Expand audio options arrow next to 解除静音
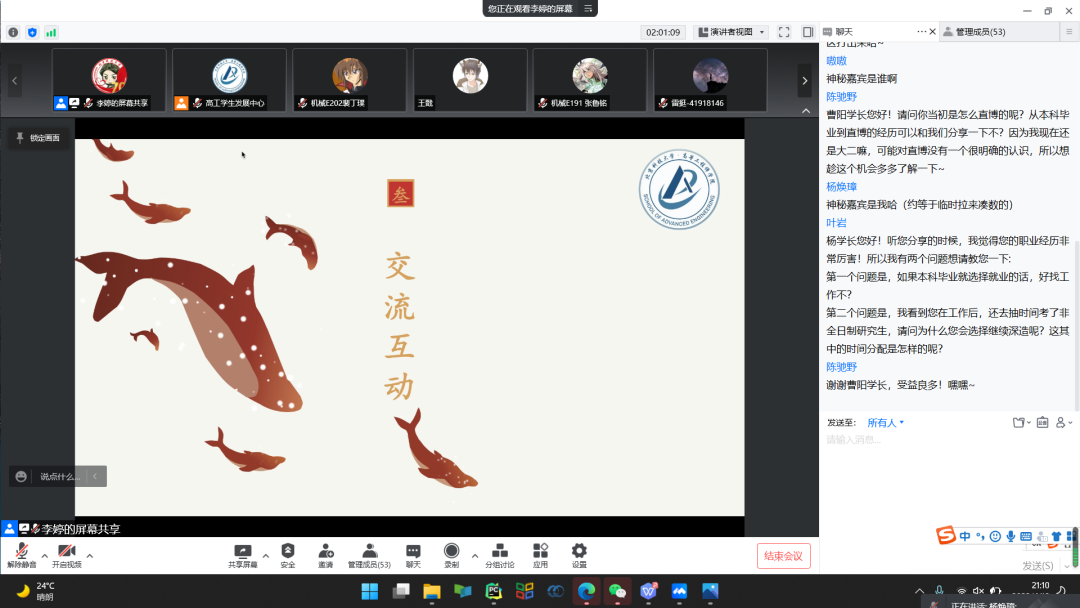This screenshot has width=1080, height=608. tap(44, 555)
